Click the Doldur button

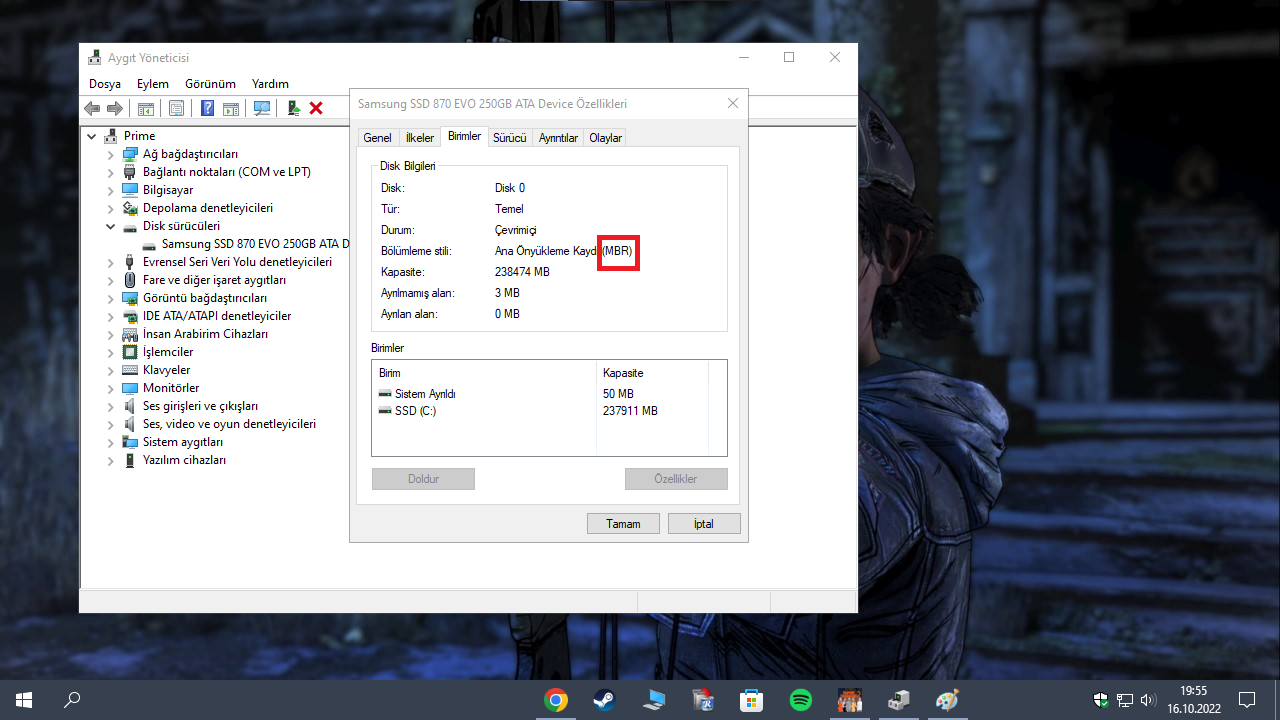coord(423,479)
